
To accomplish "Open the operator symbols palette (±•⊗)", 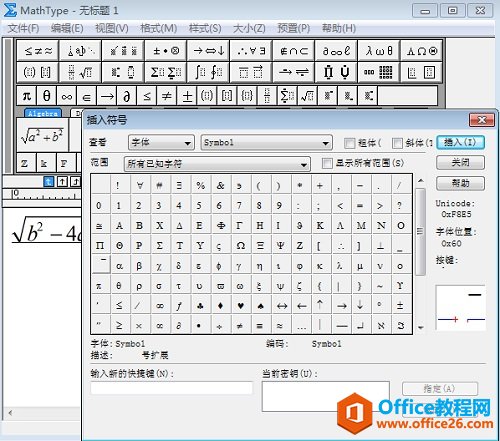I will 166,51.
